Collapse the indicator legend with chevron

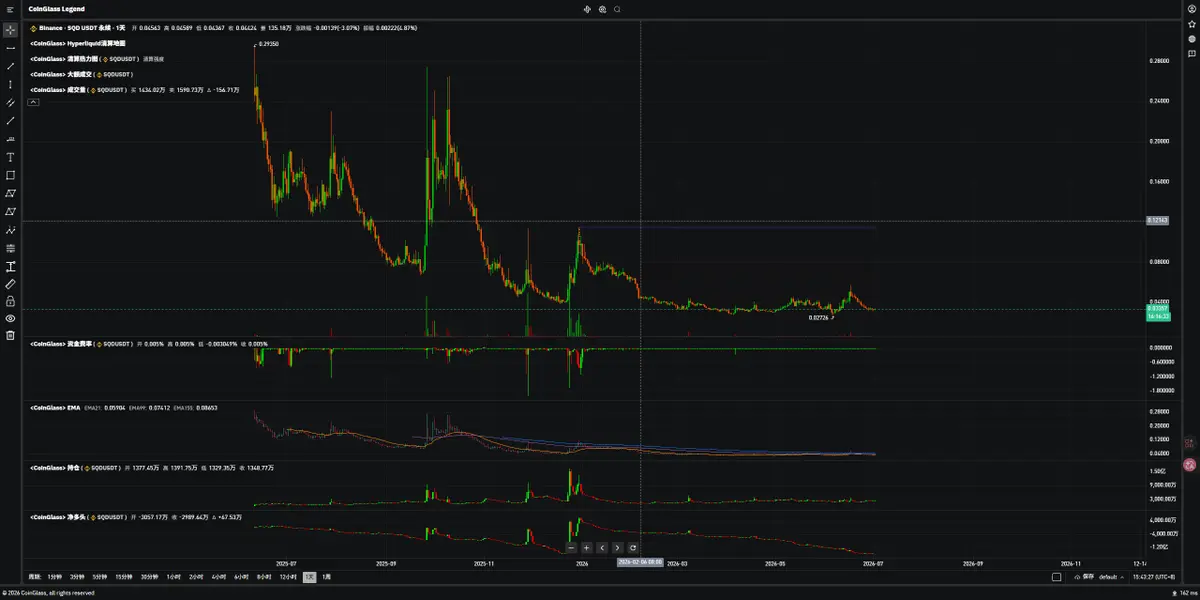34,102
